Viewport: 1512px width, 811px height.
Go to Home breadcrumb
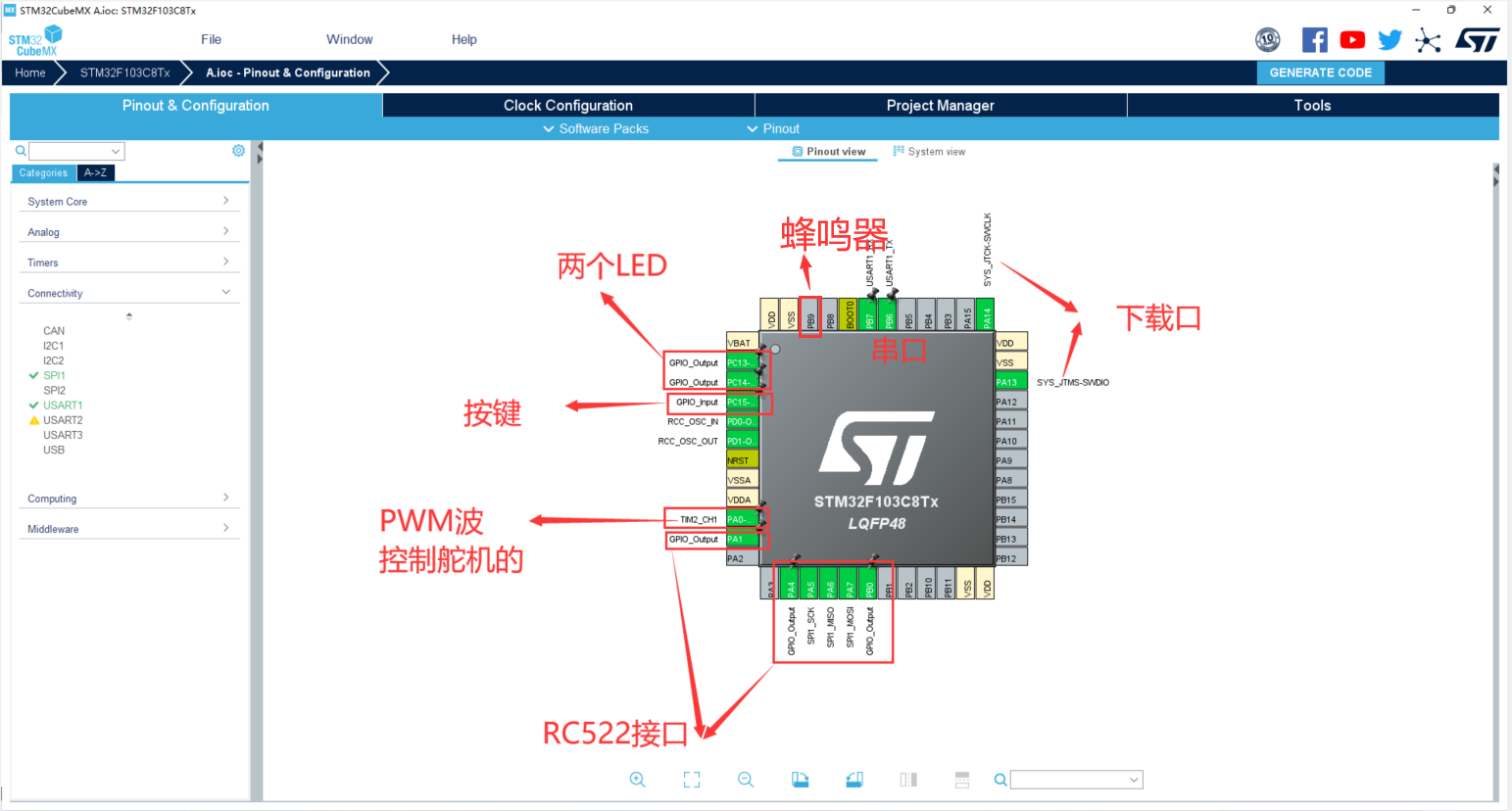[x=29, y=72]
